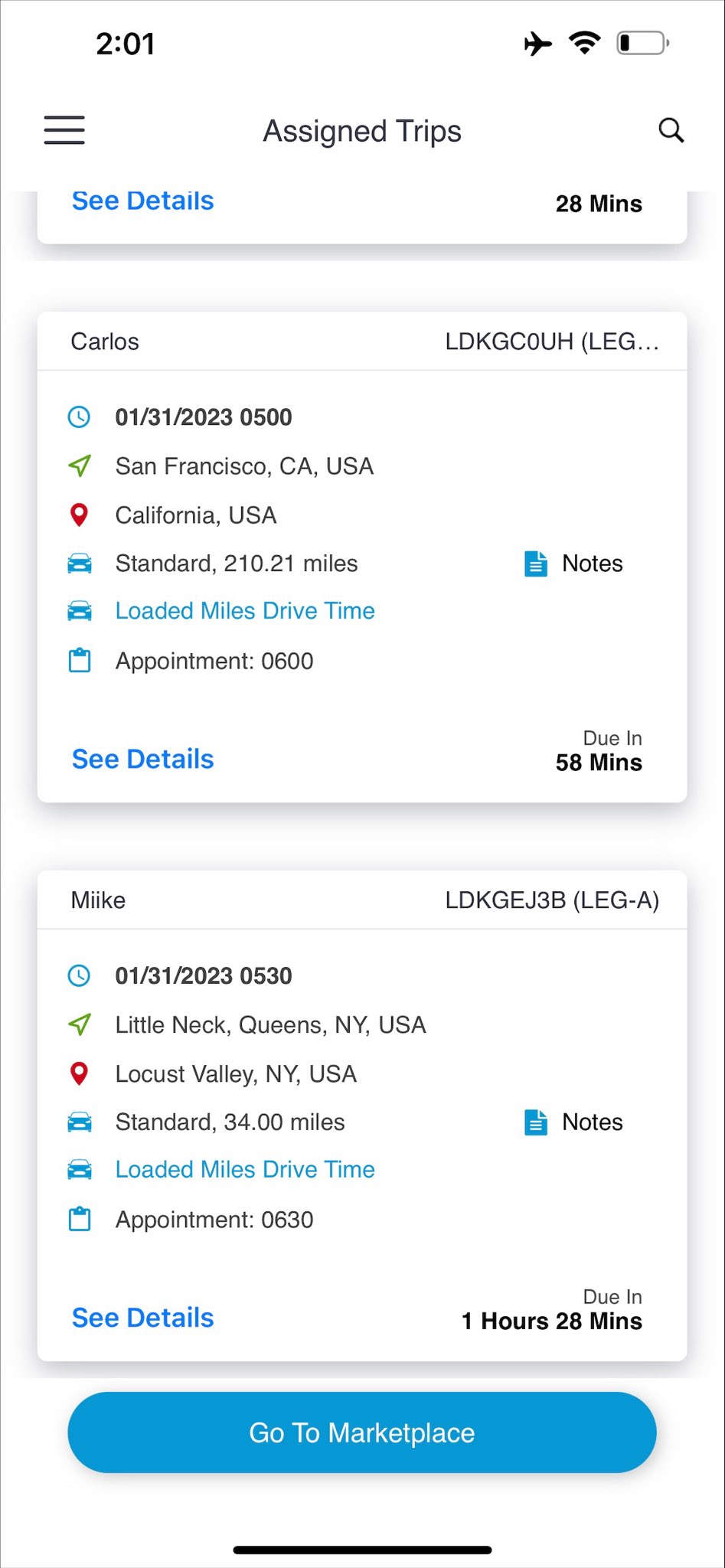See Details of Miike trip
Screen dimensions: 725x1568
point(142,1318)
